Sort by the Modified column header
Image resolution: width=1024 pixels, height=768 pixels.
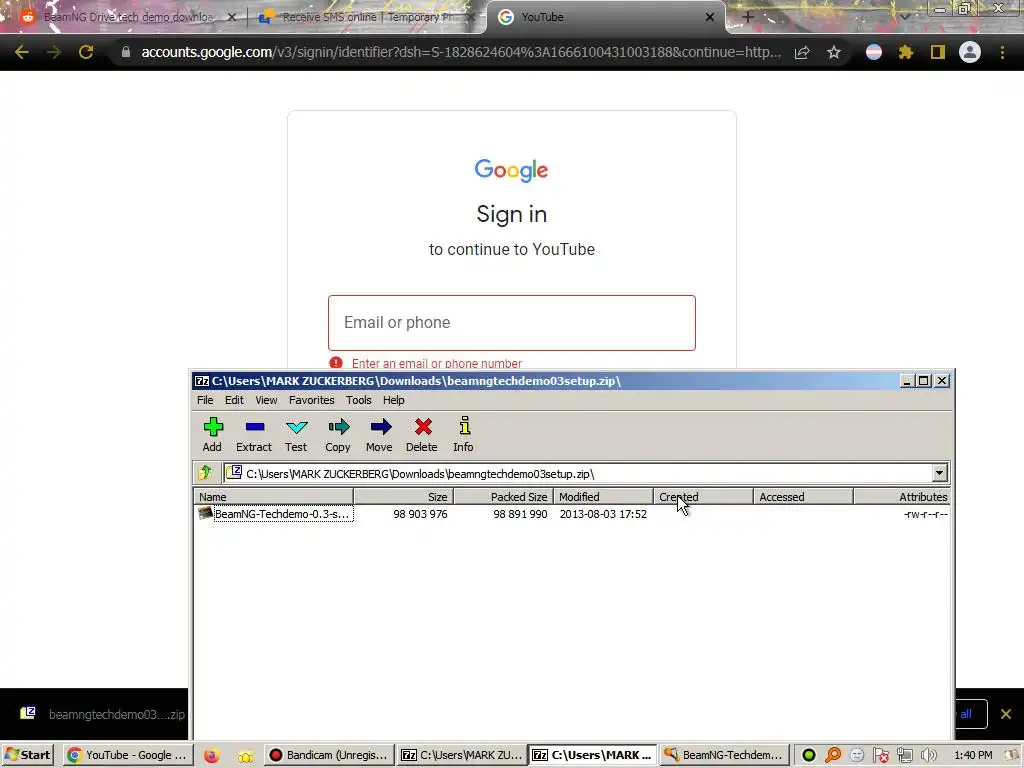pyautogui.click(x=603, y=497)
